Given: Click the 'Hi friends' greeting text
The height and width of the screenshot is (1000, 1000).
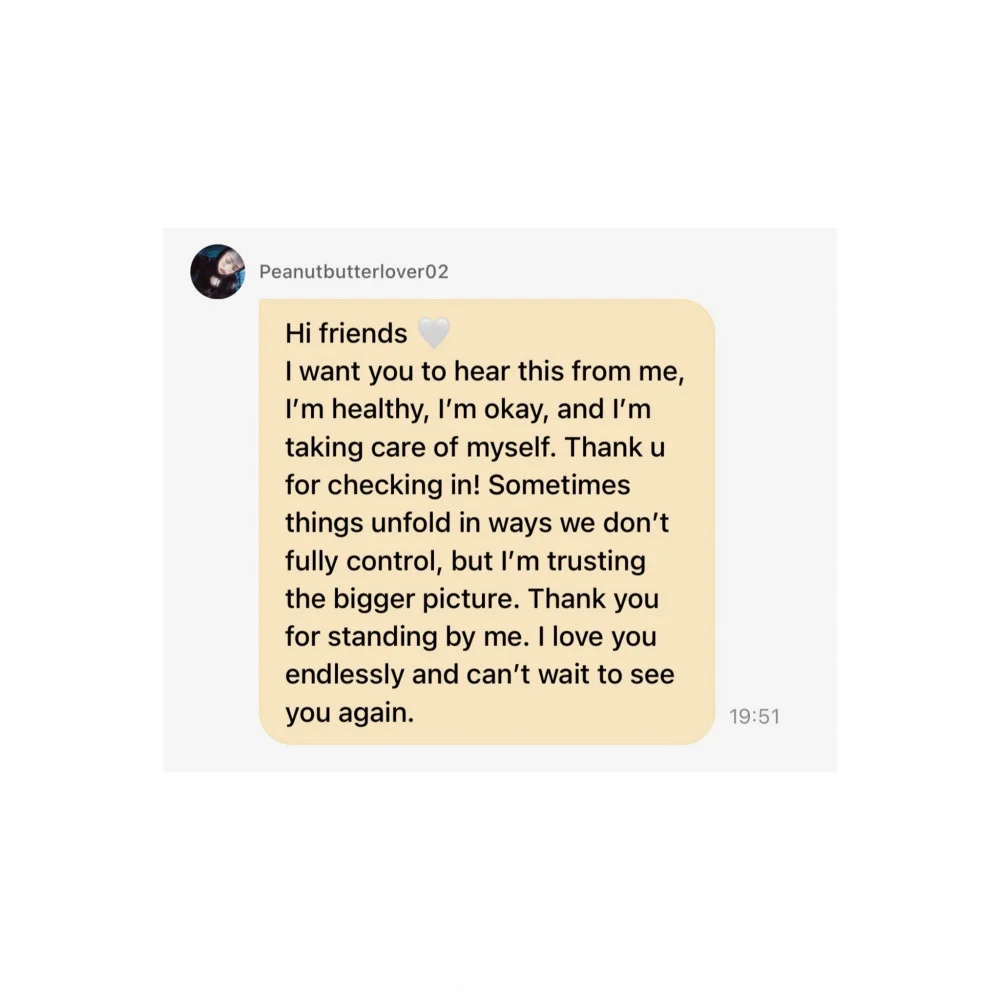Looking at the screenshot, I should pyautogui.click(x=346, y=334).
